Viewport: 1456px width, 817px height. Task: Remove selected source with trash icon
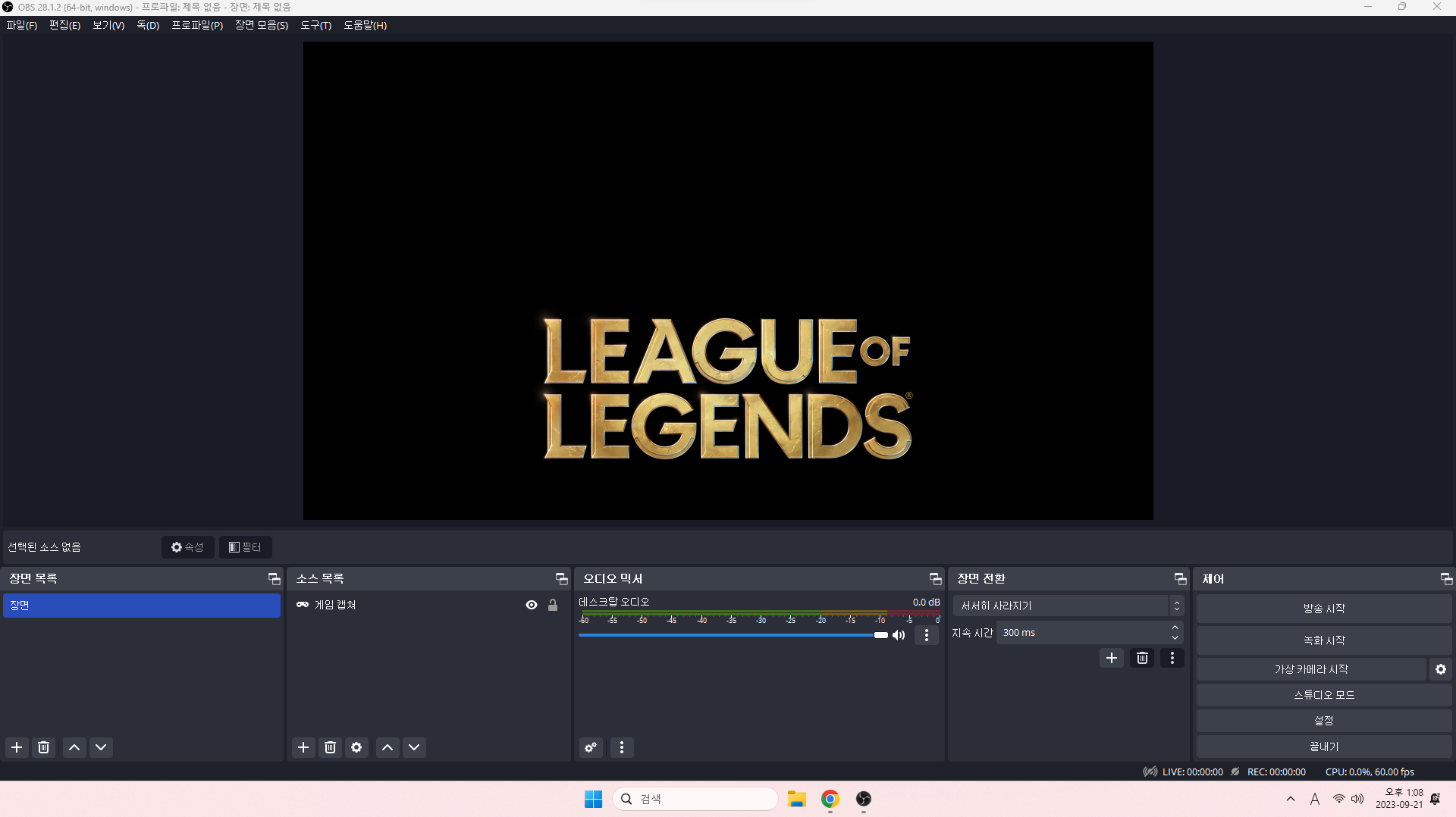331,747
